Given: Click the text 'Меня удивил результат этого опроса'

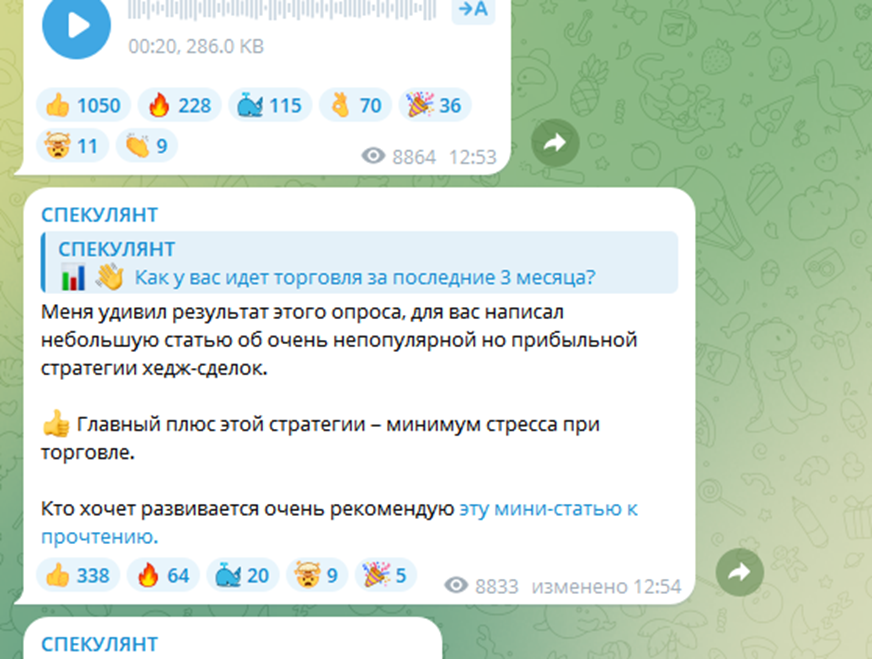Looking at the screenshot, I should [x=222, y=312].
